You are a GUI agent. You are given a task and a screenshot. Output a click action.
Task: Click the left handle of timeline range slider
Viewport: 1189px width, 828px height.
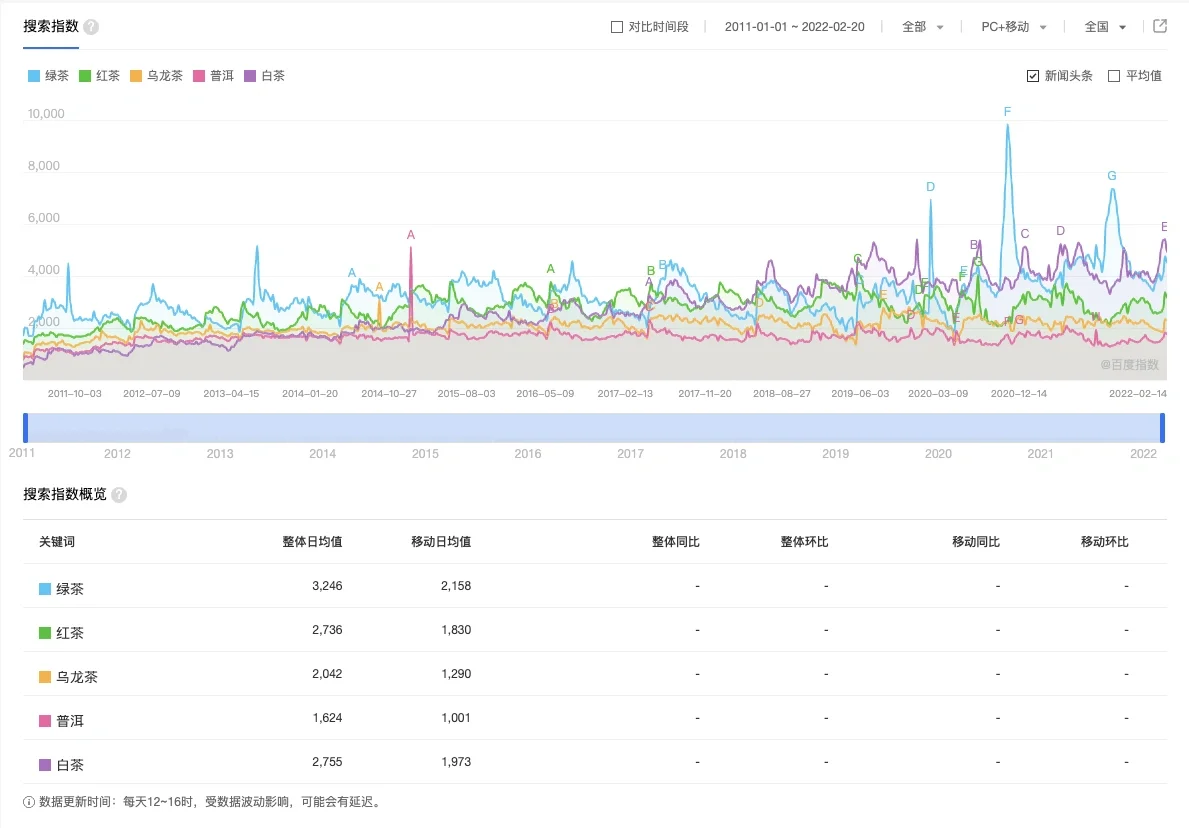click(x=26, y=428)
